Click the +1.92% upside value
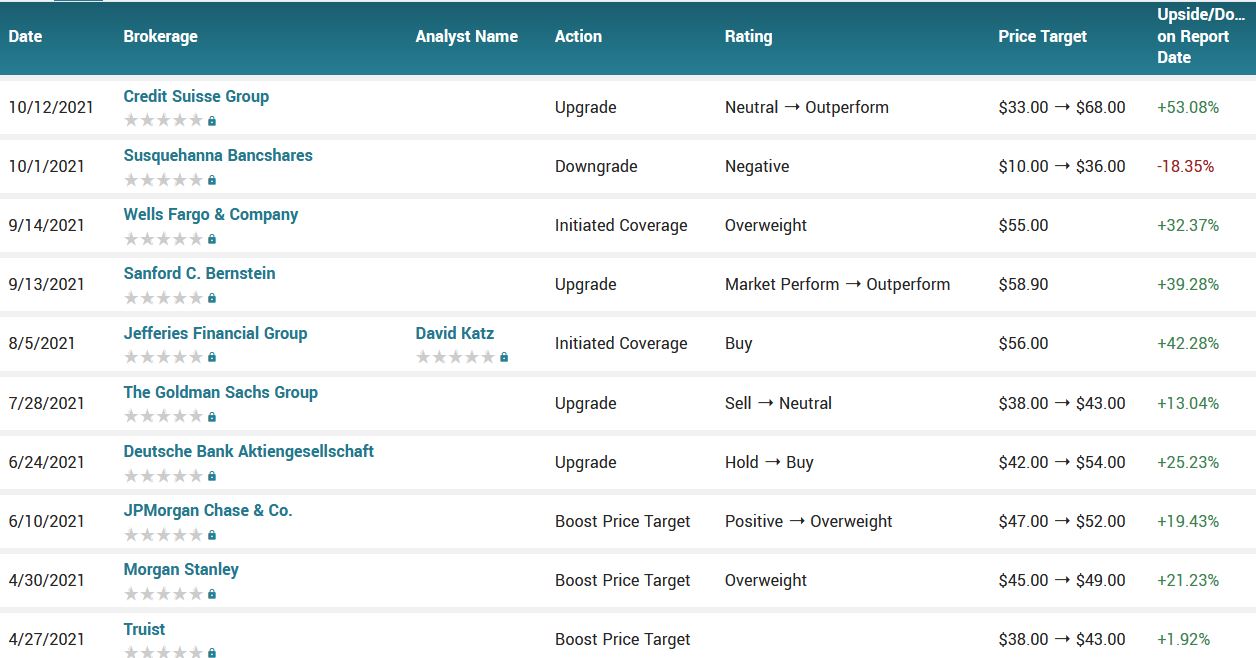 (x=1184, y=639)
